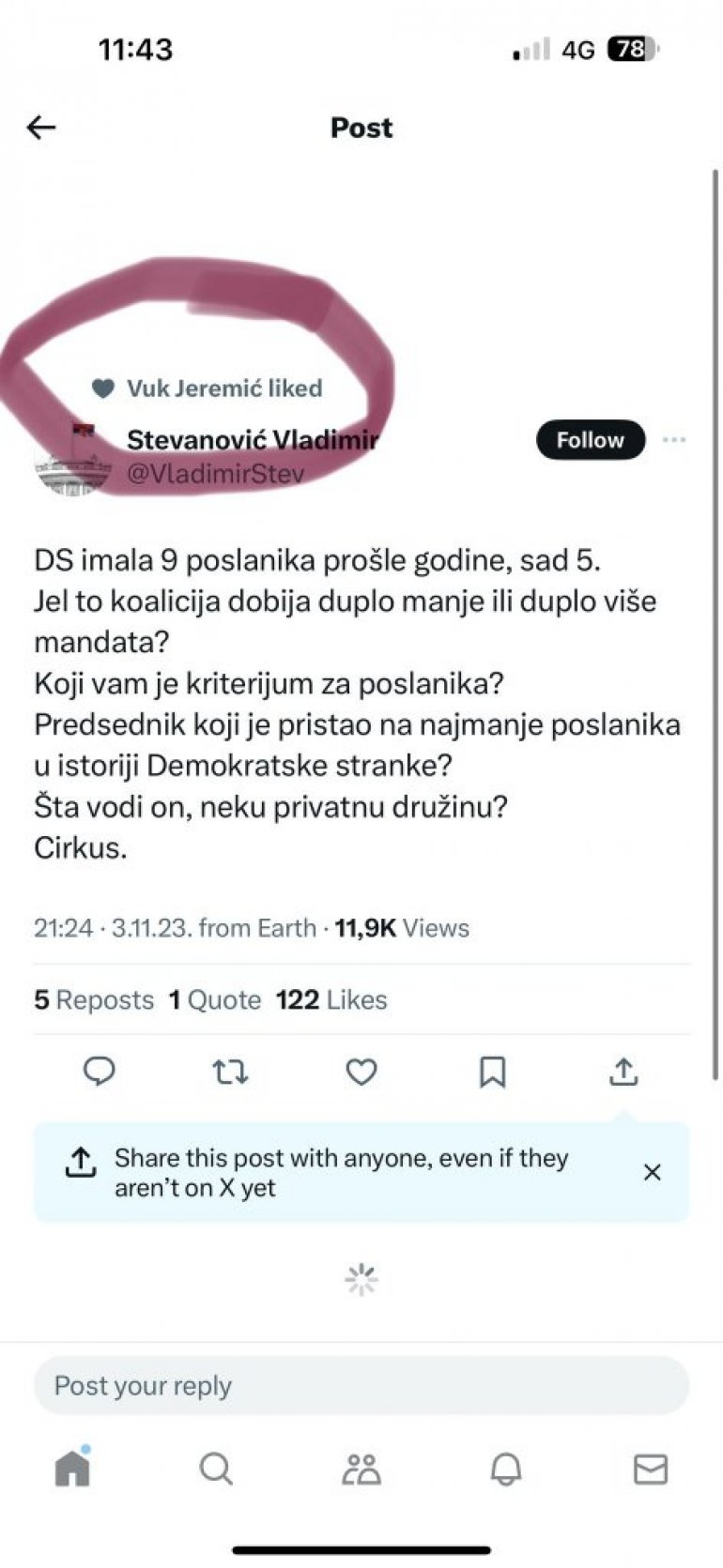Open the Search tab

[x=216, y=1469]
